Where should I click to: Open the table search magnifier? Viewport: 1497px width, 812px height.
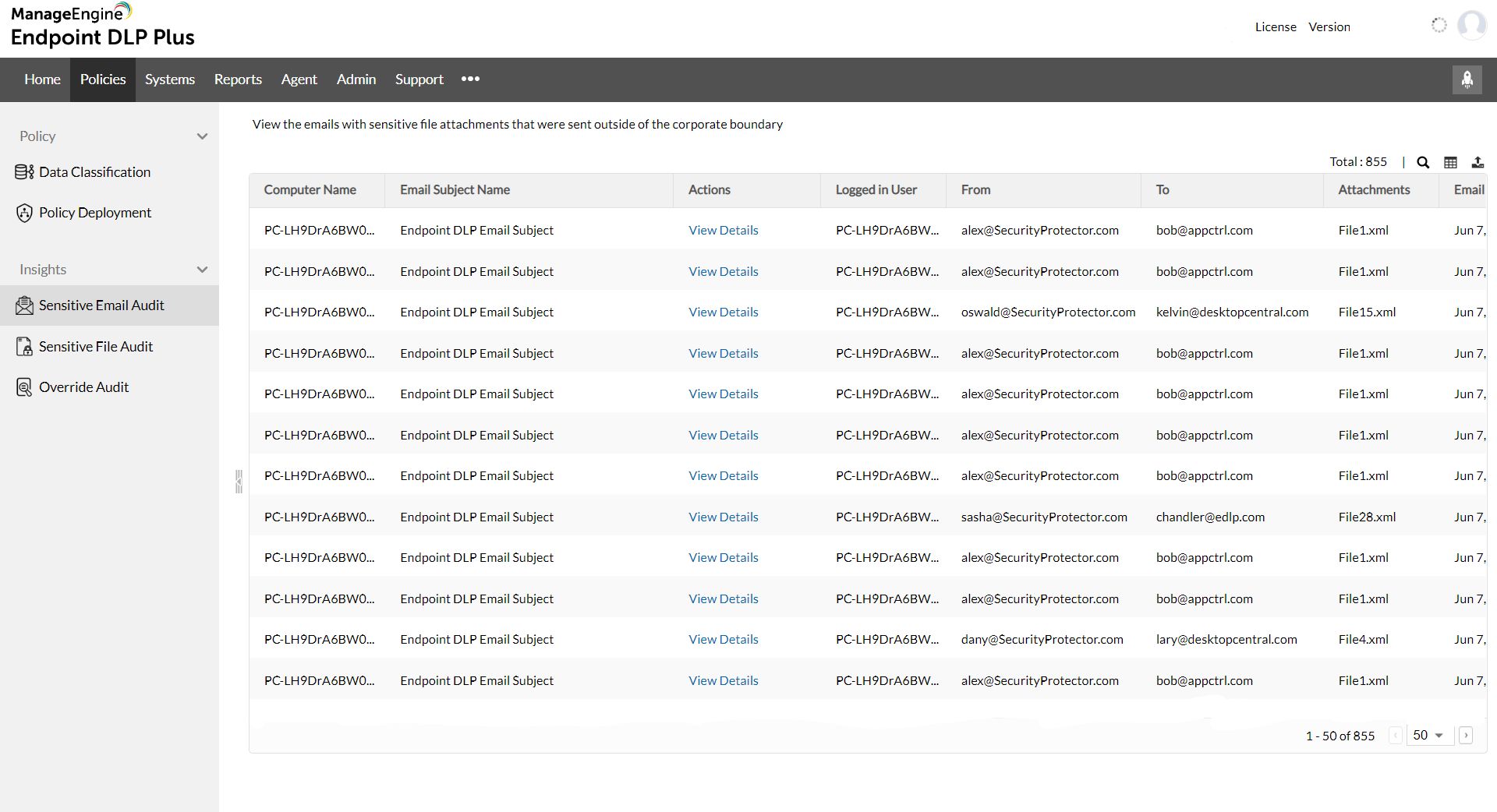[x=1423, y=162]
